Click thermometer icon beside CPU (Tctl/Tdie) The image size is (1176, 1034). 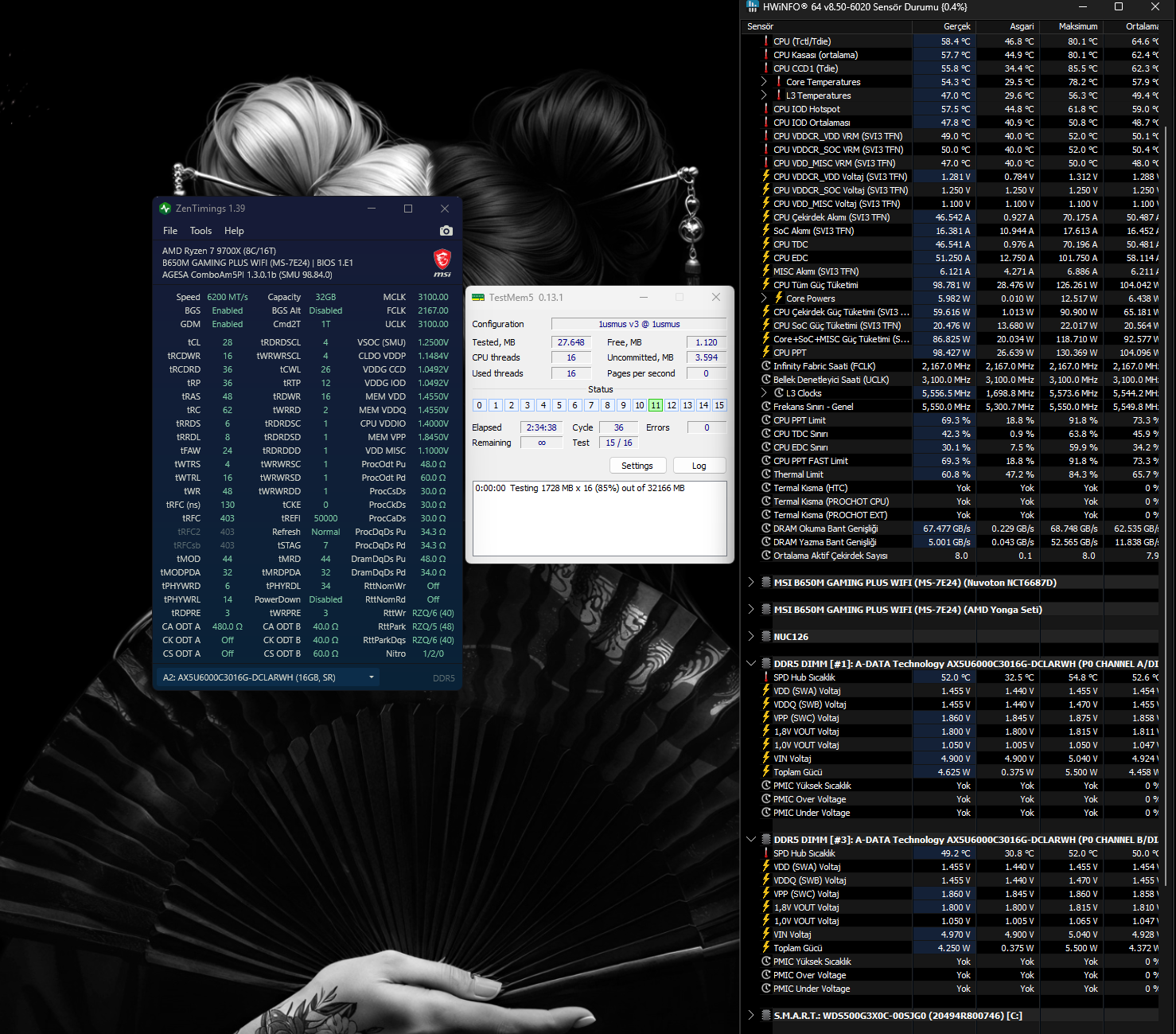[766, 41]
